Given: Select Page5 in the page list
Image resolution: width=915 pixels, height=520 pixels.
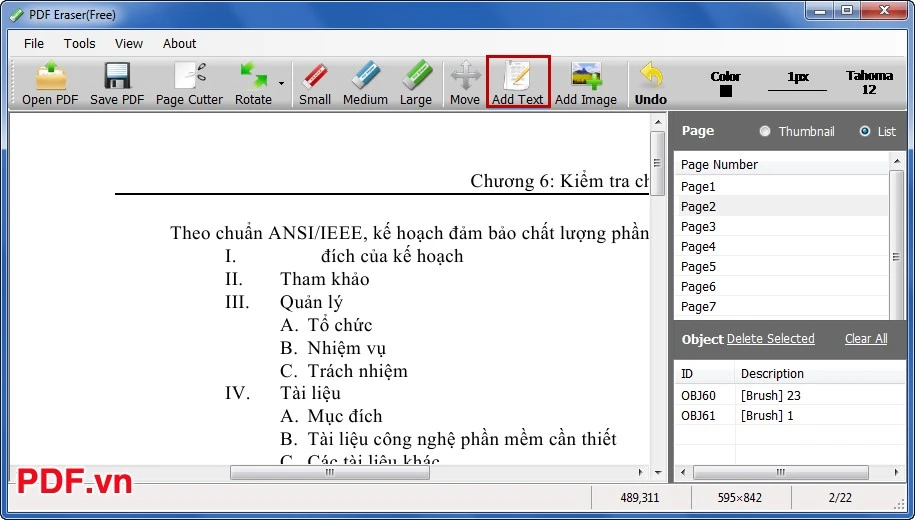Looking at the screenshot, I should [781, 267].
